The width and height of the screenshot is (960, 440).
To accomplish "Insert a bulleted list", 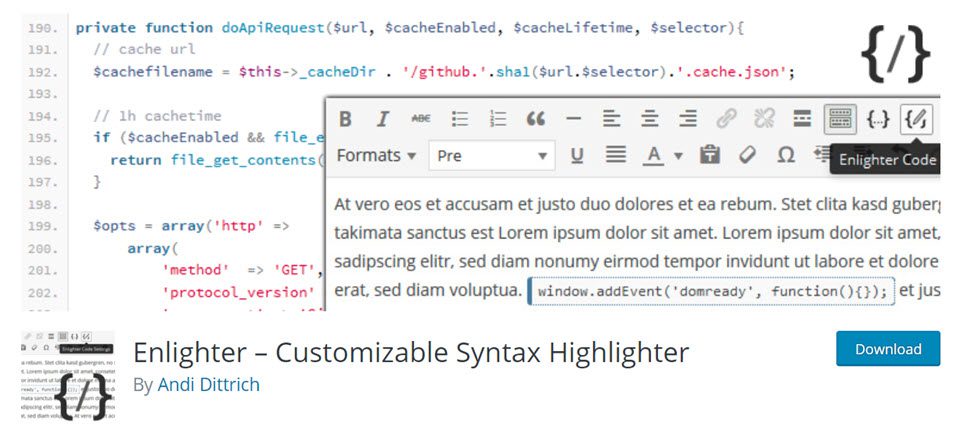I will click(x=460, y=119).
